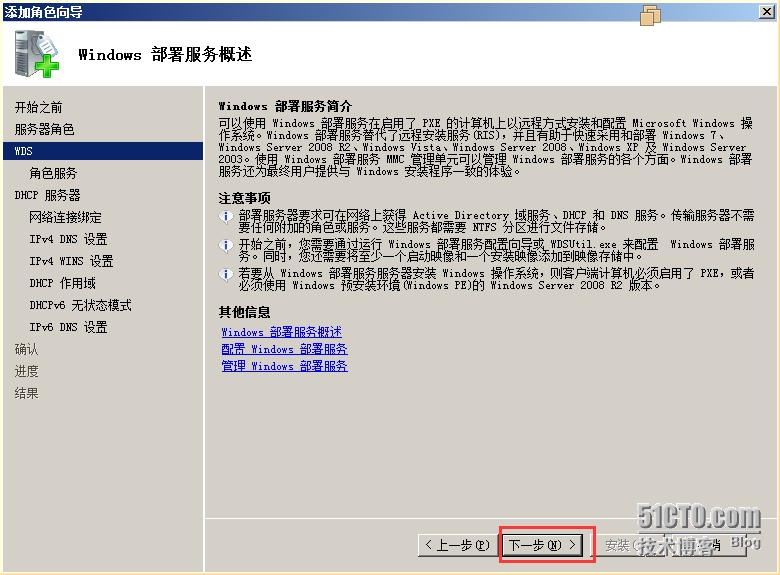Select the DHCP 服务器 sidebar step

pyautogui.click(x=47, y=195)
